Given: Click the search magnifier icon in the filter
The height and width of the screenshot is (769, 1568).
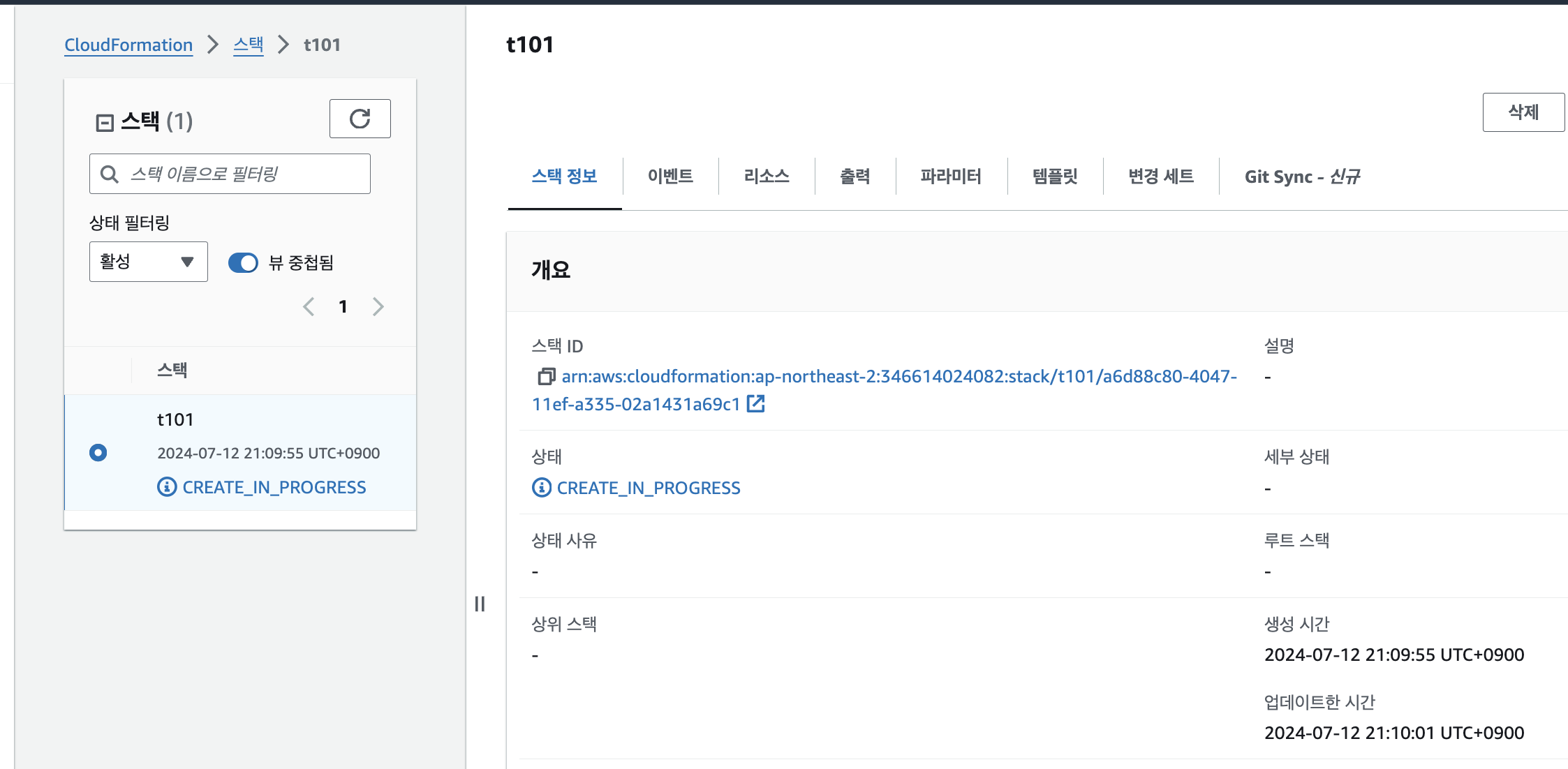Looking at the screenshot, I should point(110,174).
